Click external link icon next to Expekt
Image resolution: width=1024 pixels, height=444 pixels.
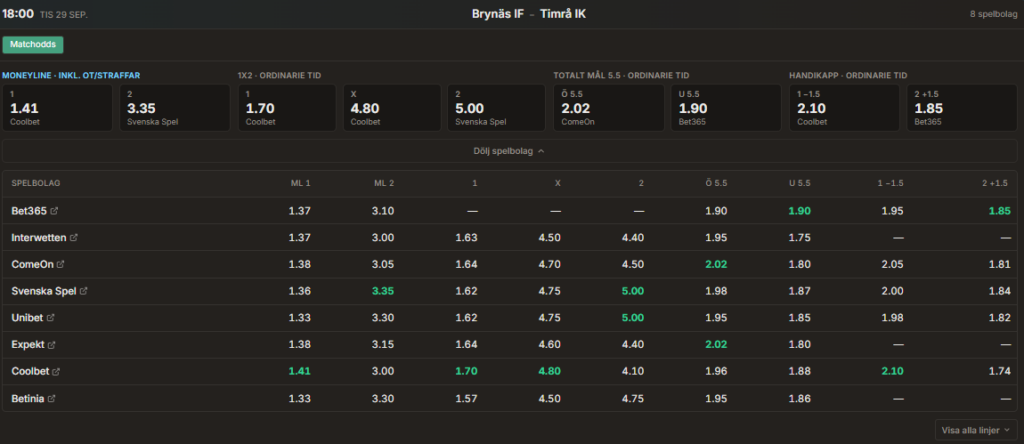52,345
